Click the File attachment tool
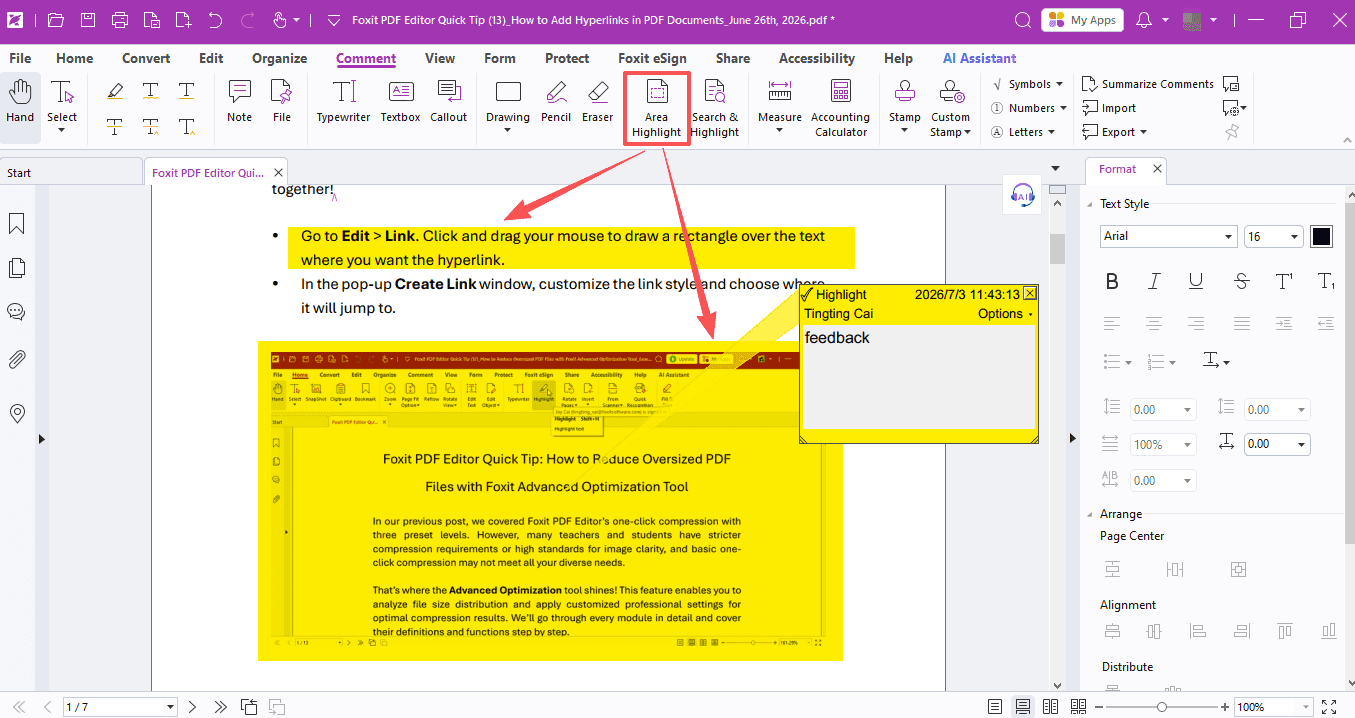Viewport: 1355px width, 718px height. [282, 103]
